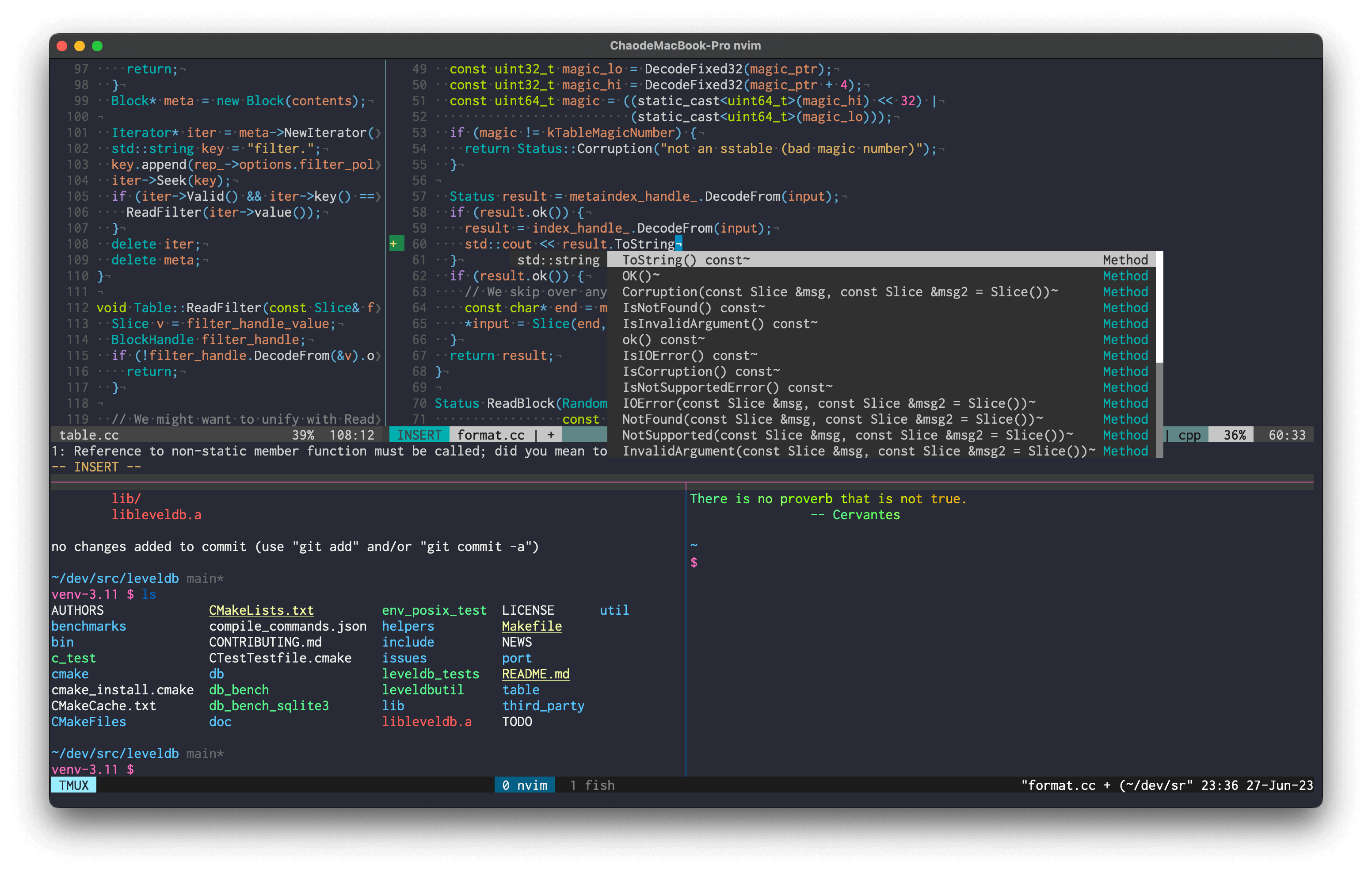Screen dimensions: 1372x873
Task: Click the CMakeLists.txt filename in terminal
Action: coord(261,610)
